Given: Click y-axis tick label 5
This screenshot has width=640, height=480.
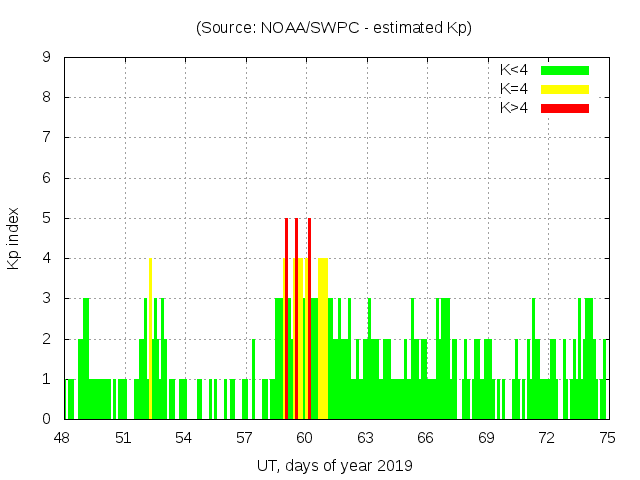Looking at the screenshot, I should (x=47, y=218).
